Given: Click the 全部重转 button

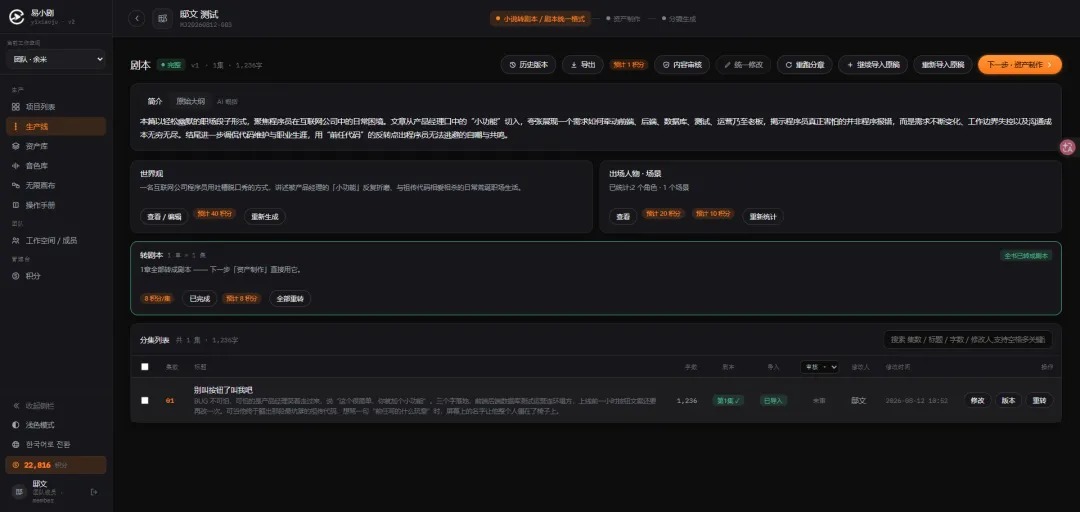Looking at the screenshot, I should [x=290, y=299].
